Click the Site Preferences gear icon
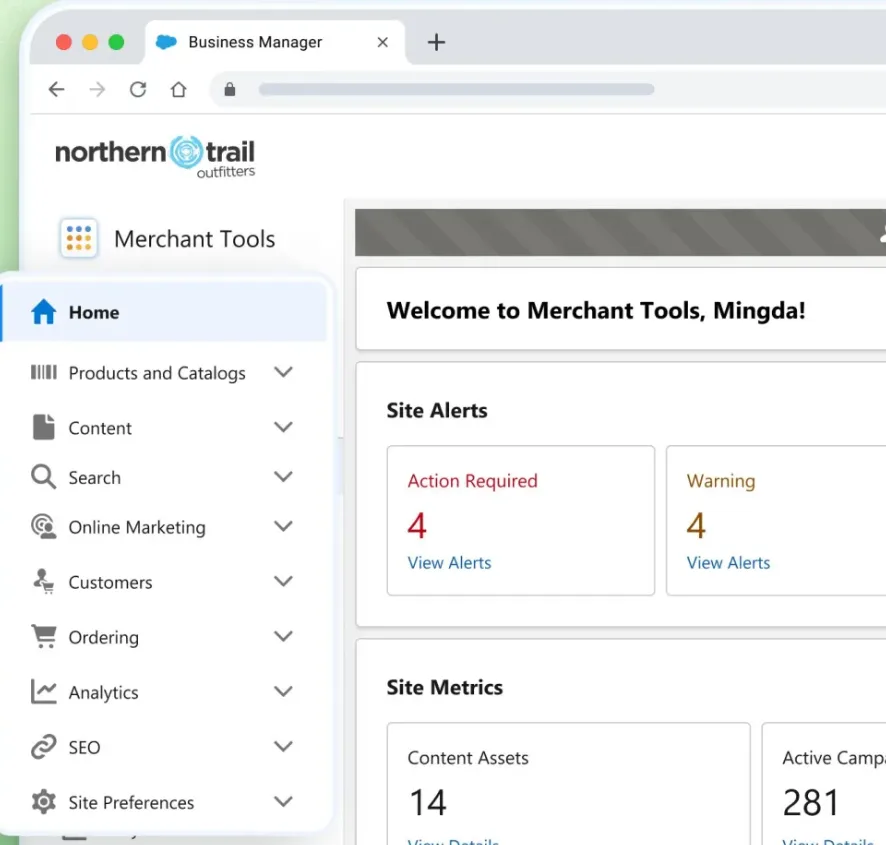886x845 pixels. coord(44,802)
